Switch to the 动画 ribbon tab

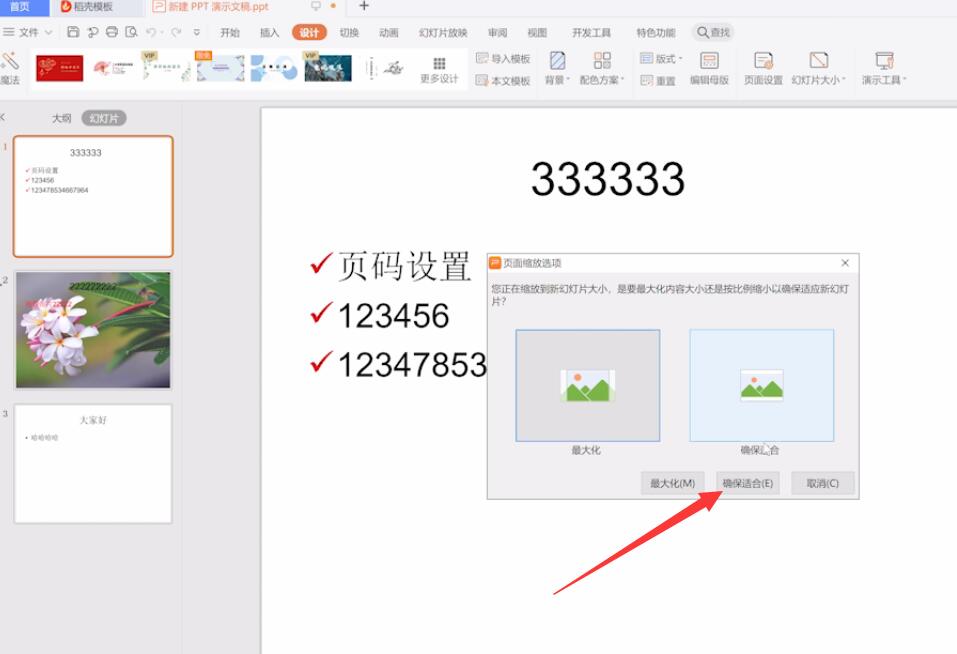(388, 32)
